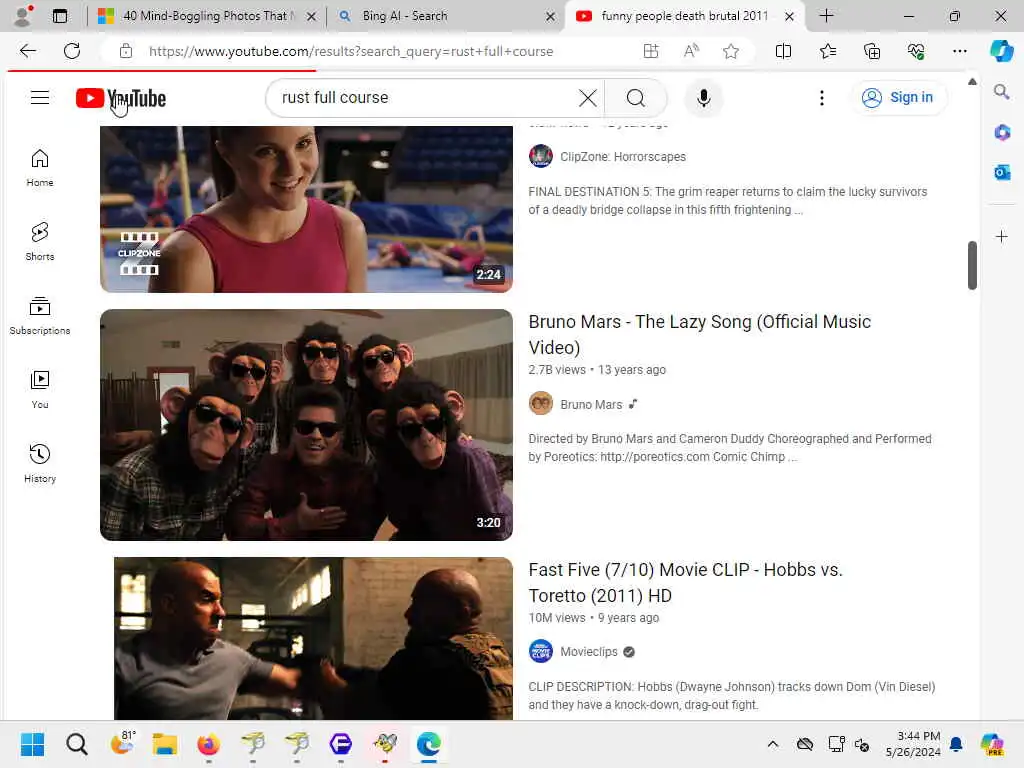Click scrollbar up arrow

point(972,82)
